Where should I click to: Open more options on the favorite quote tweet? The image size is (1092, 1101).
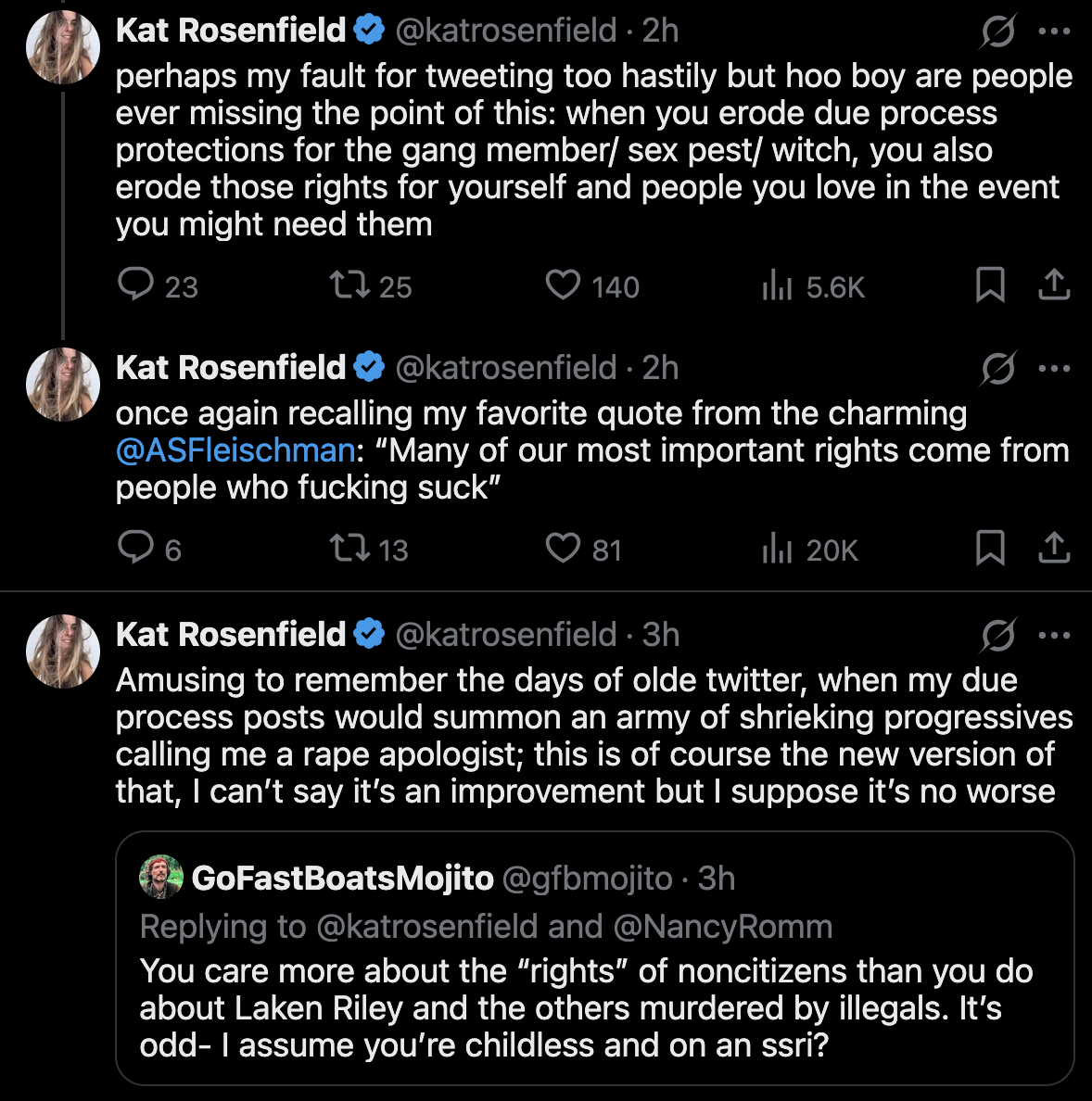tap(1055, 368)
